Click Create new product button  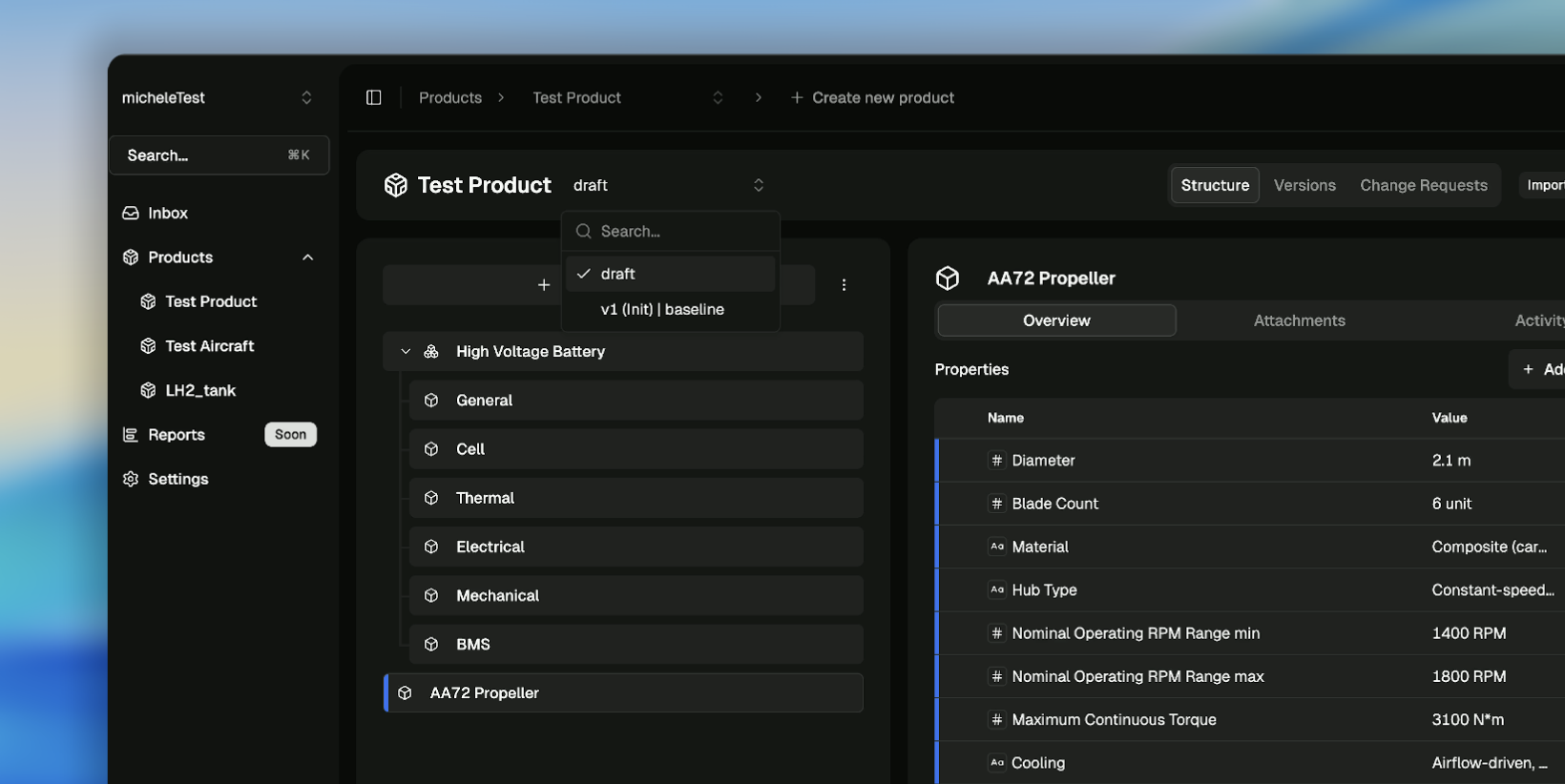click(872, 97)
